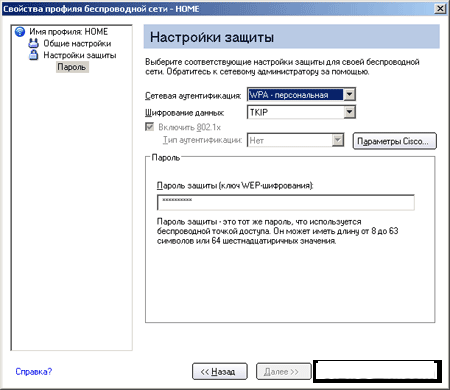
Task: Expand the Сетевая аутентификация dropdown arrow
Action: tap(349, 95)
